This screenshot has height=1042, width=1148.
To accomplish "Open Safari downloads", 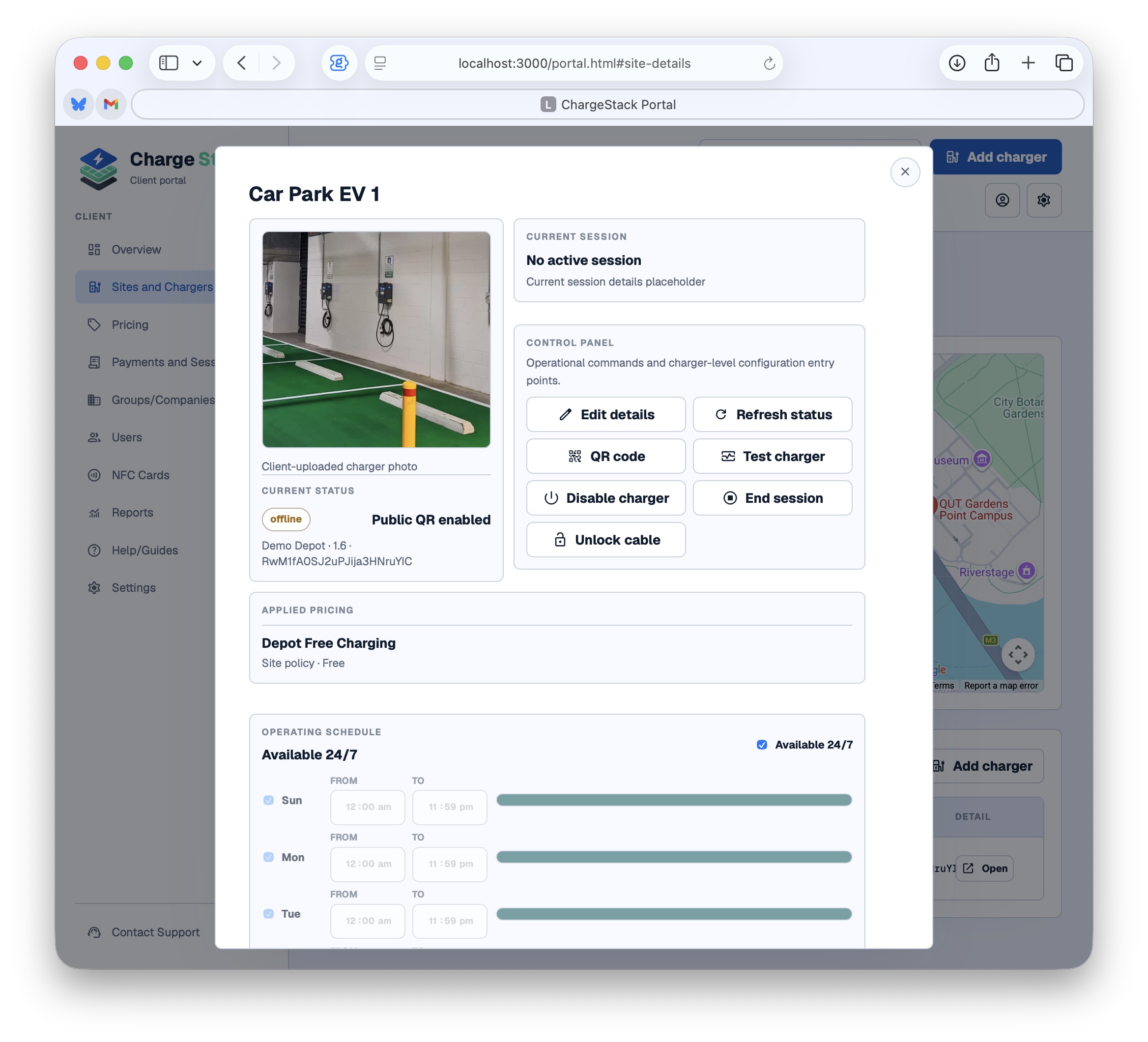I will [x=957, y=62].
